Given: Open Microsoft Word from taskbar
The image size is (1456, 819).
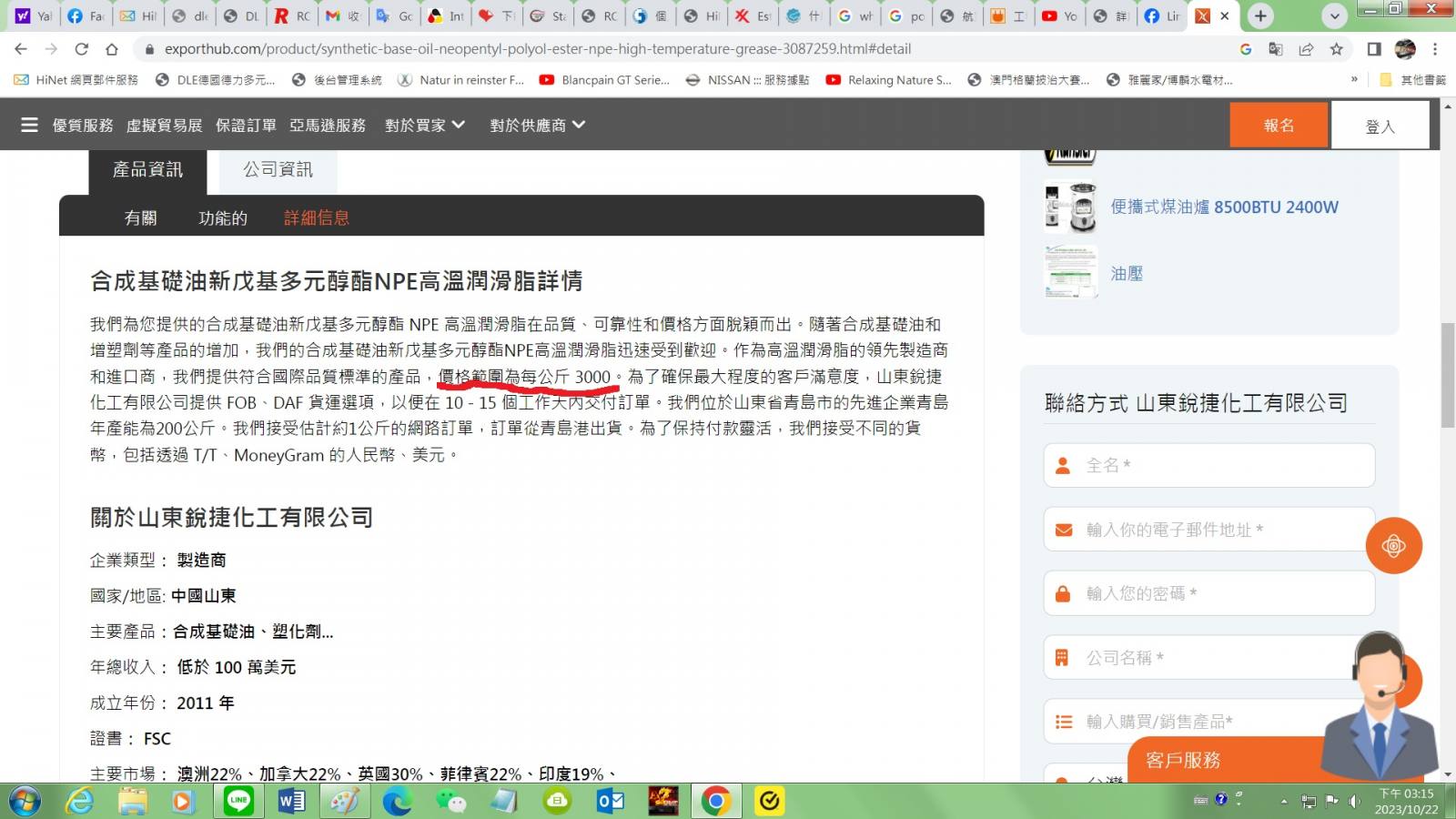Looking at the screenshot, I should pos(291,801).
